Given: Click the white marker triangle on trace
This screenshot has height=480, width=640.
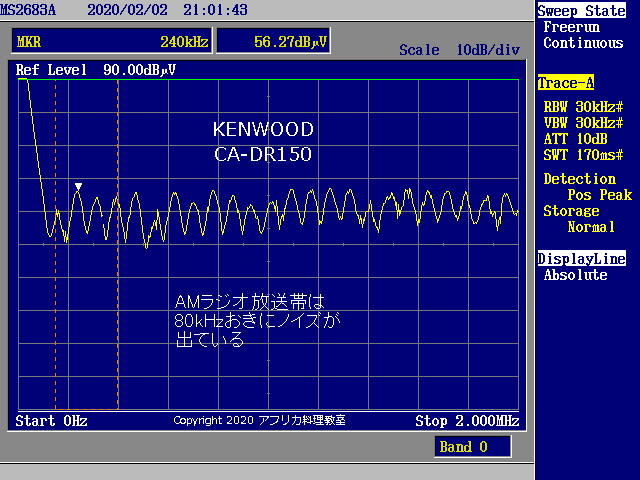Looking at the screenshot, I should coord(78,187).
